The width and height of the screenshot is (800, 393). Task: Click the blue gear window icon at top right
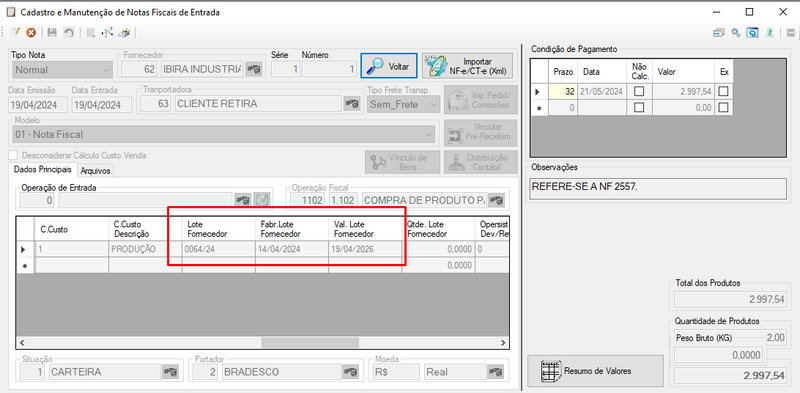point(753,33)
